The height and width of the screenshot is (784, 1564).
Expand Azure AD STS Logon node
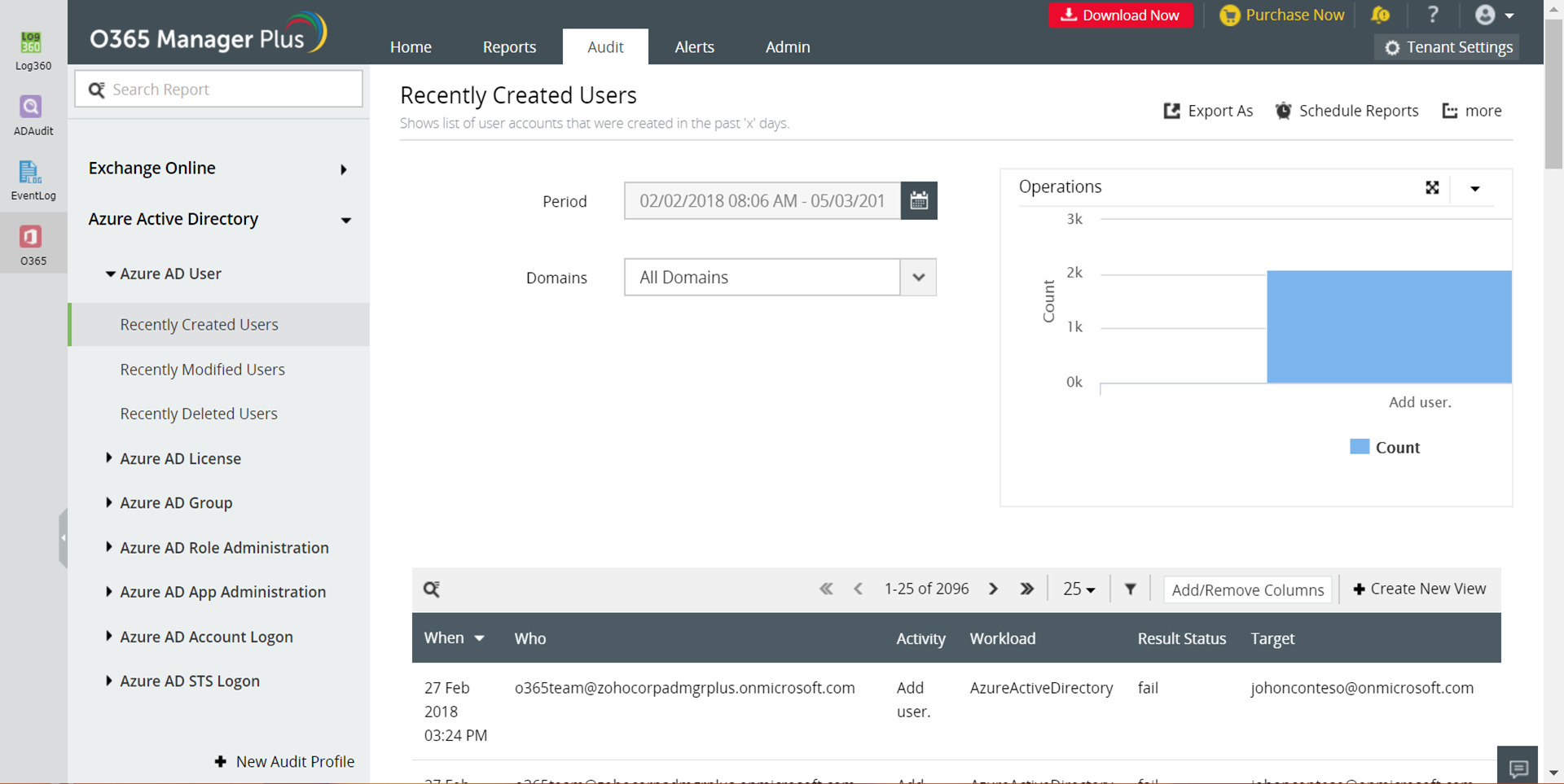(182, 681)
